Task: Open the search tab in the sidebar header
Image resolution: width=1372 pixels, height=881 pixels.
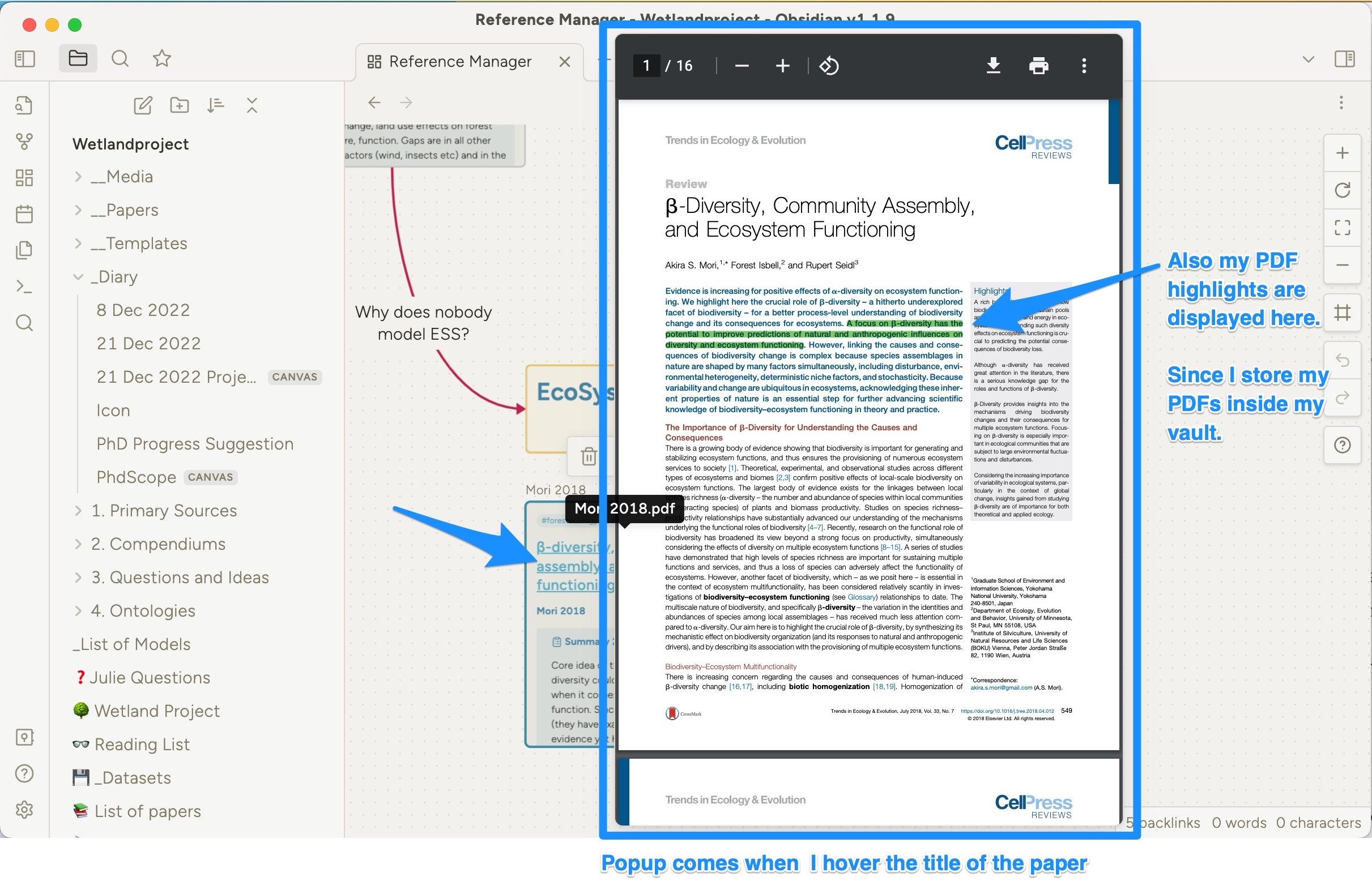Action: coord(120,58)
